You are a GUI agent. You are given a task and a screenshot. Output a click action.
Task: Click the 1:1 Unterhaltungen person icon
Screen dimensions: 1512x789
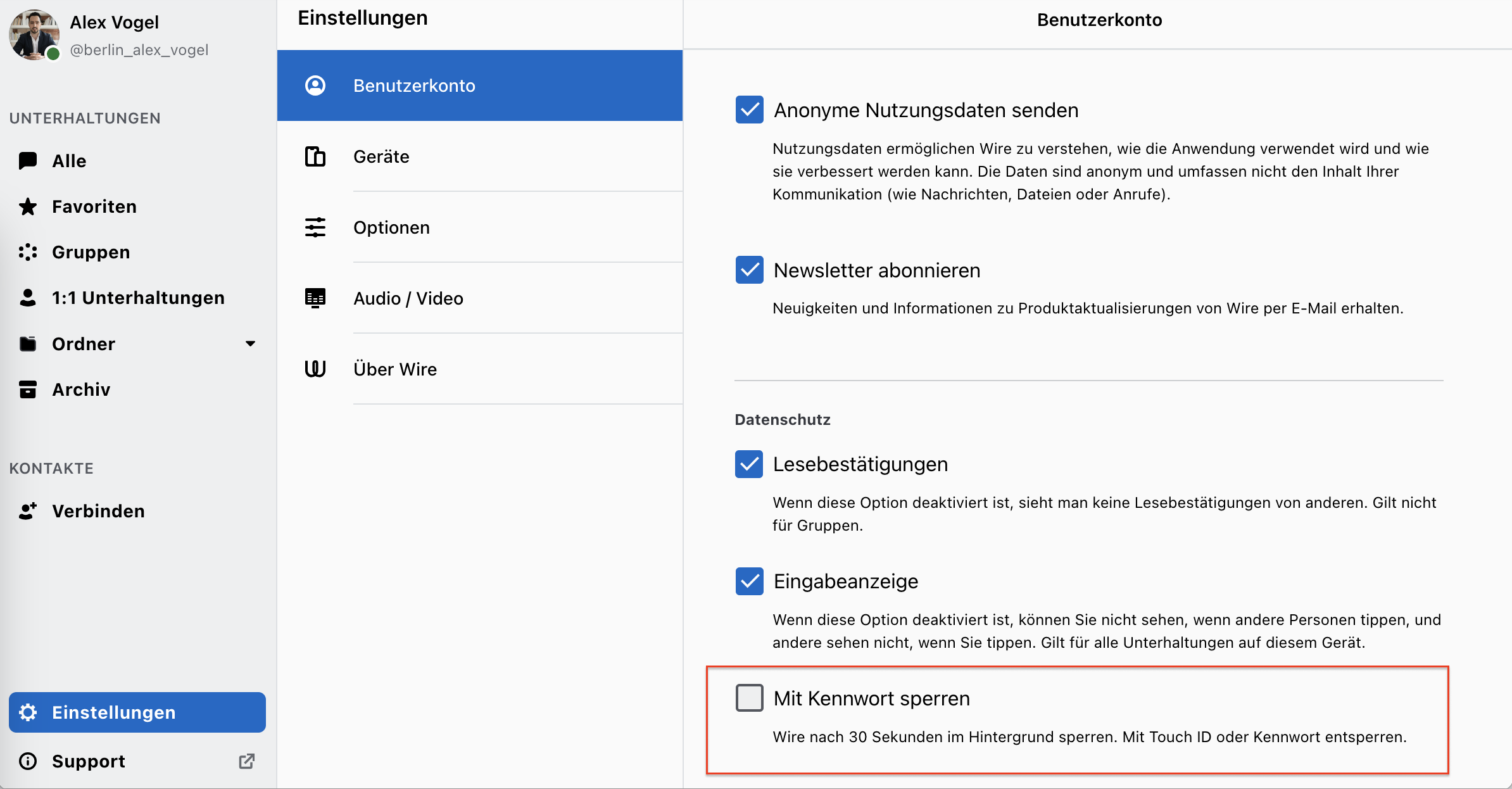click(28, 298)
